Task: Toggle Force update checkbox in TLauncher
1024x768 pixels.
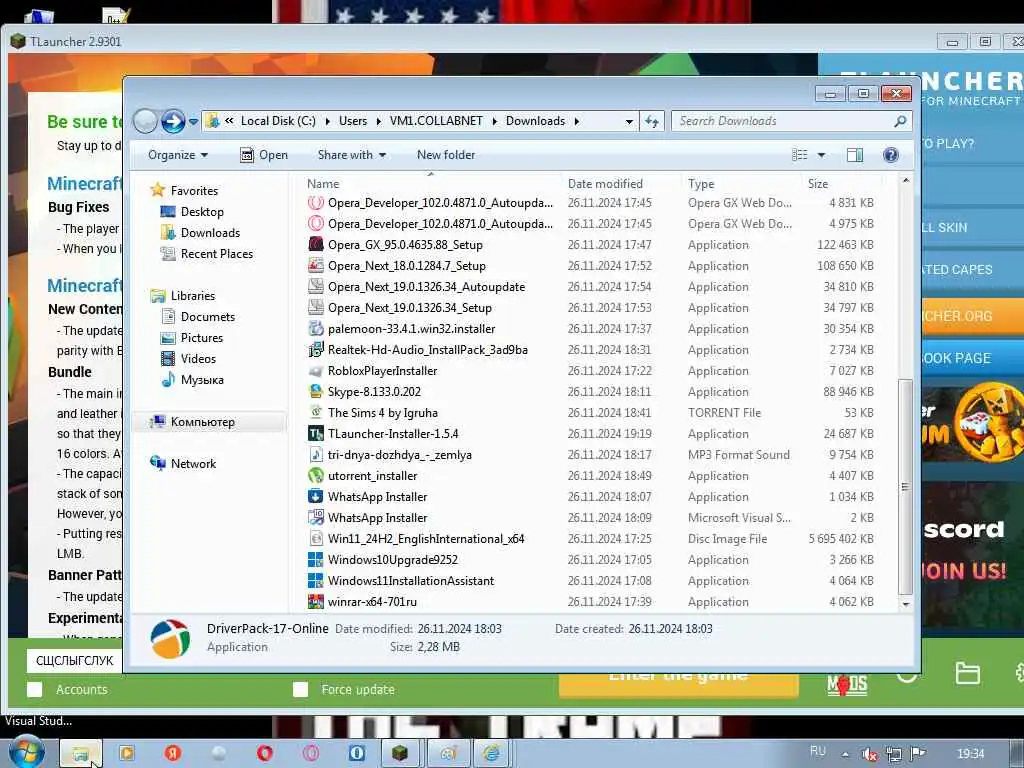Action: [x=300, y=690]
